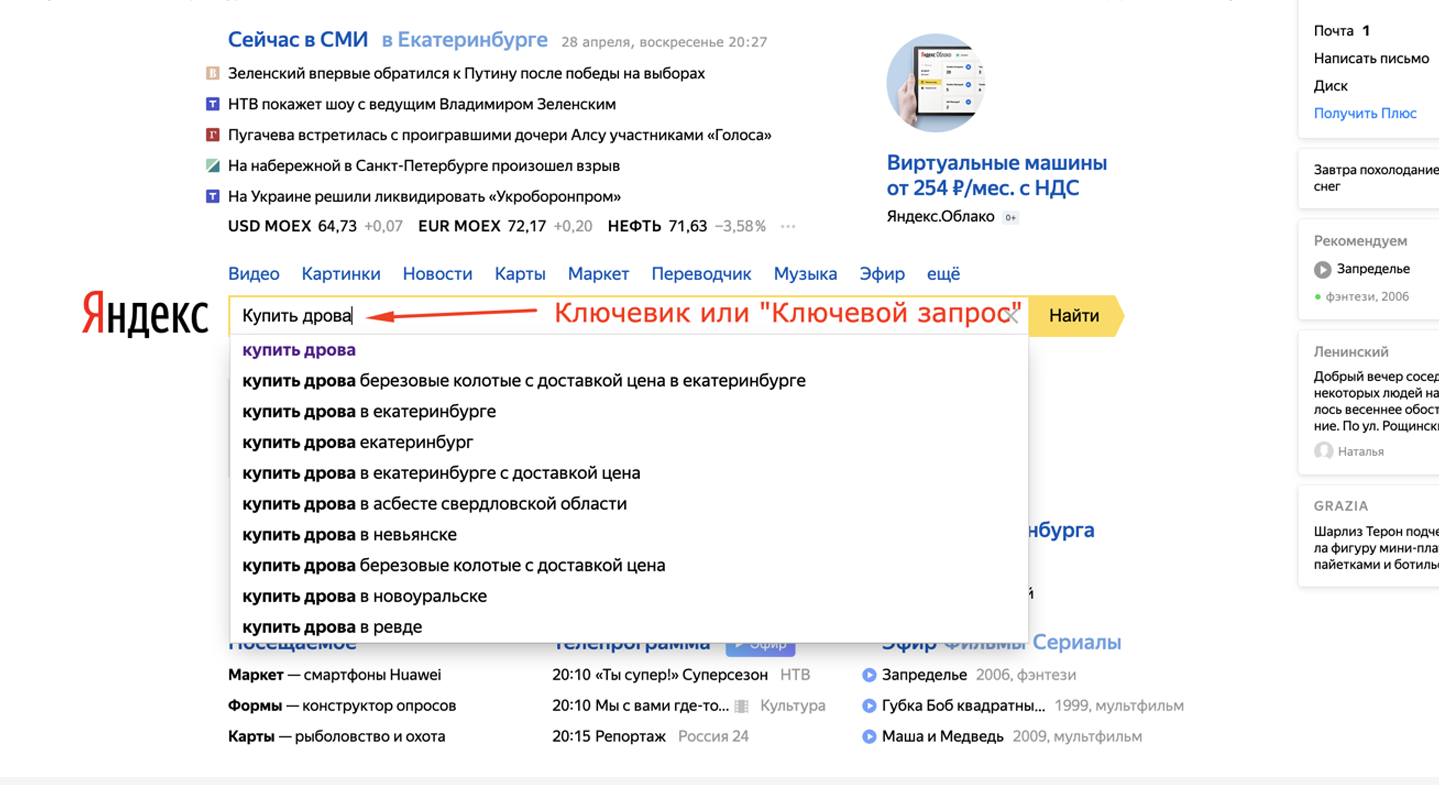
Task: Open the ещё services menu
Action: coord(943,274)
